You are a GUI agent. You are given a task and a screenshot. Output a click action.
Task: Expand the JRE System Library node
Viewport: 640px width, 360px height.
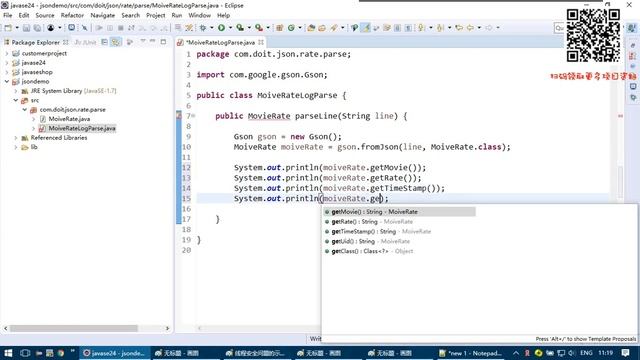pyautogui.click(x=16, y=91)
